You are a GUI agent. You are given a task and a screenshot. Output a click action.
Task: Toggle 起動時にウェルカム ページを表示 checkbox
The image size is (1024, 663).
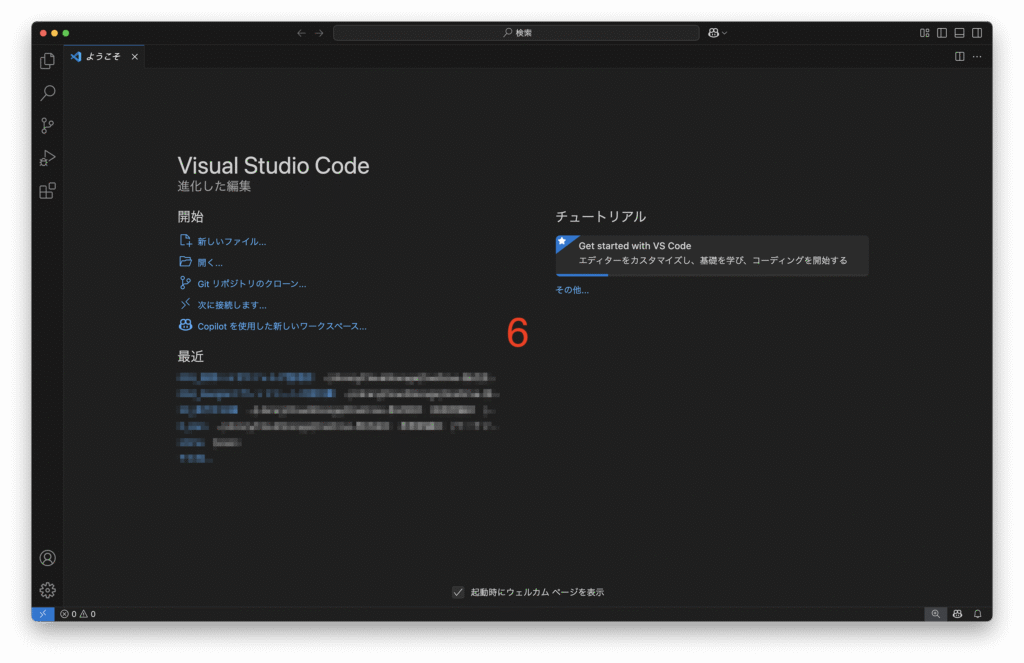click(458, 592)
